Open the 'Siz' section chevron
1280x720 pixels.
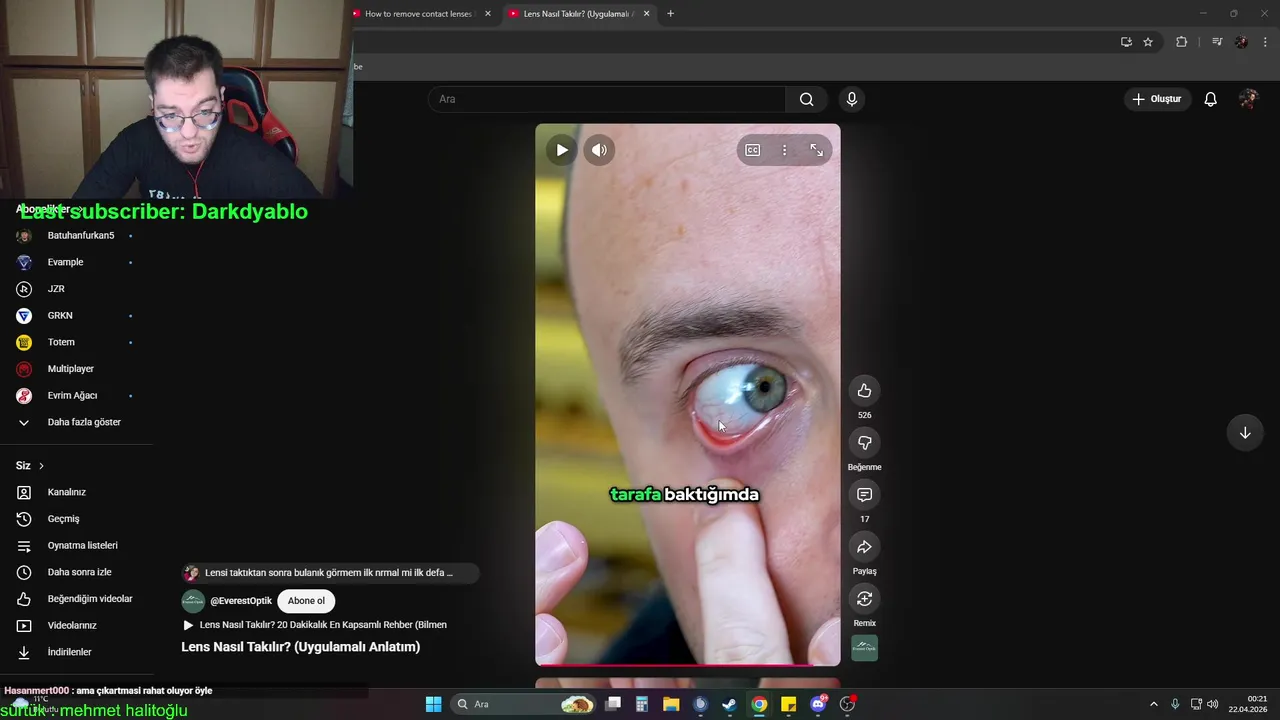[41, 466]
